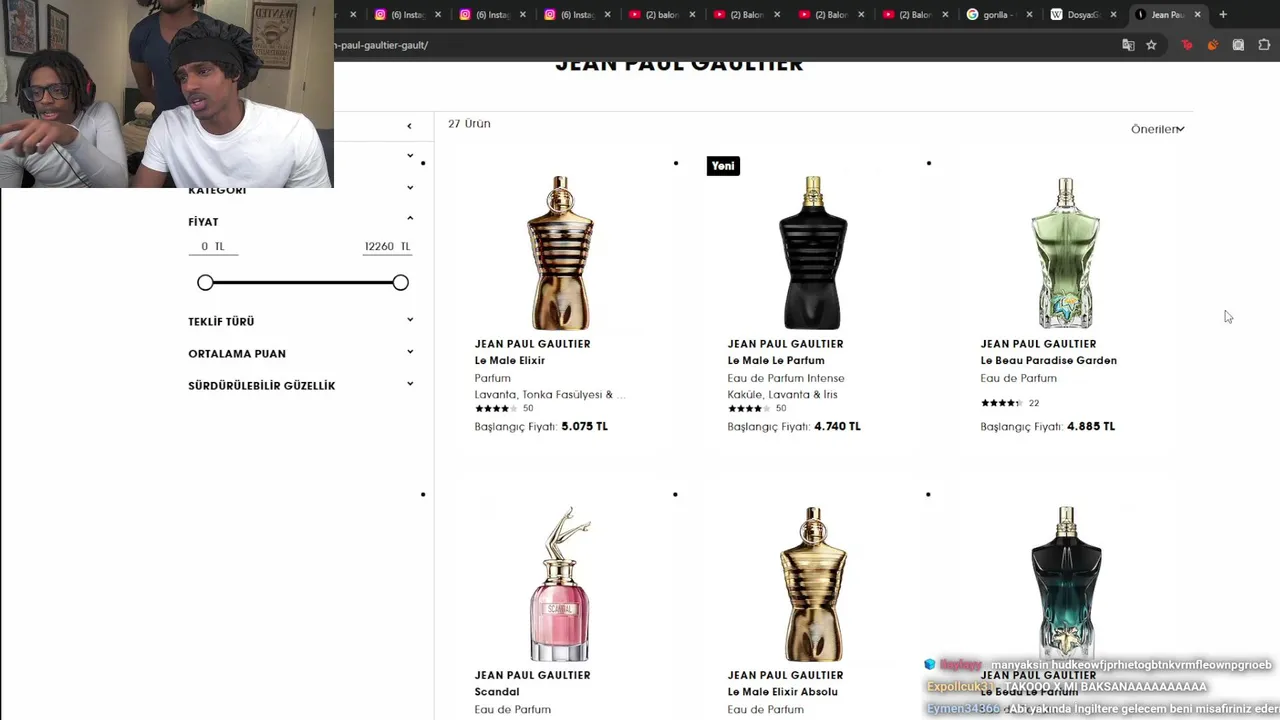Open the Le Male Le Parfum product link
Screen dimensions: 1280x720
776,360
